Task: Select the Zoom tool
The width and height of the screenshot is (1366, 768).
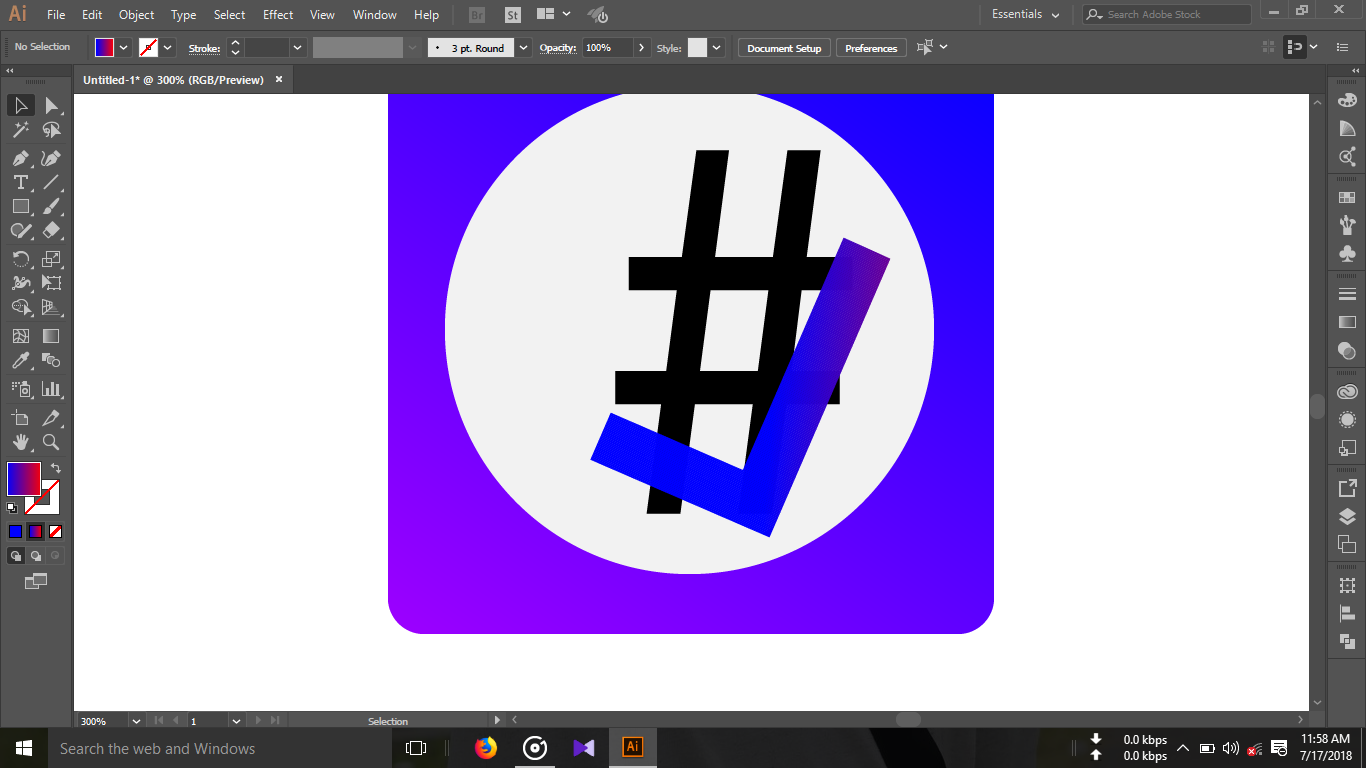Action: (52, 441)
